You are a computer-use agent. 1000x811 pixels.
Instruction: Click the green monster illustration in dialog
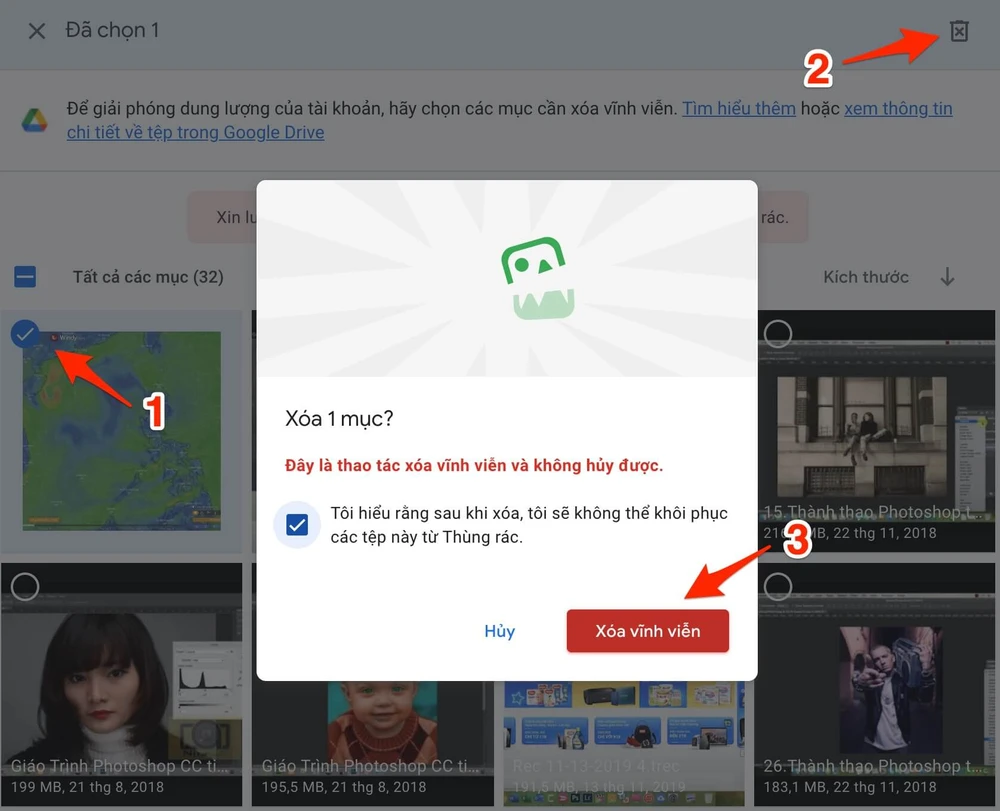[537, 279]
